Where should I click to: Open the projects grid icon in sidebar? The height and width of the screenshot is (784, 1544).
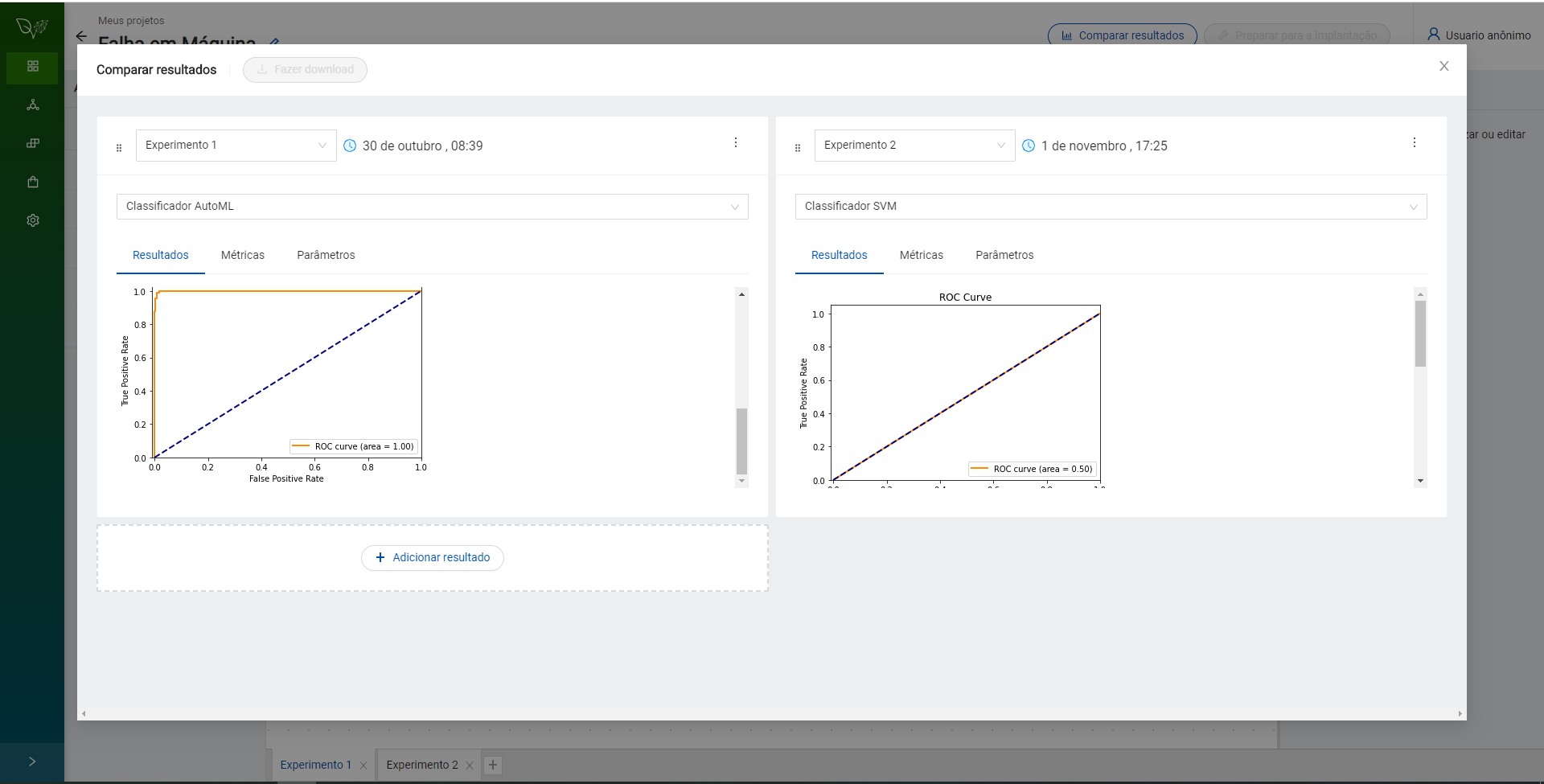coord(32,66)
